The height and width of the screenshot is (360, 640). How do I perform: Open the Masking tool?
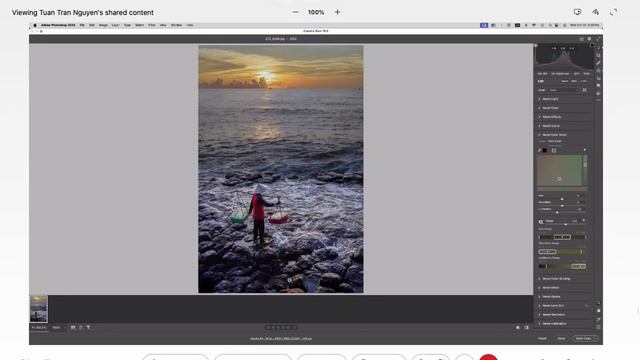598,71
